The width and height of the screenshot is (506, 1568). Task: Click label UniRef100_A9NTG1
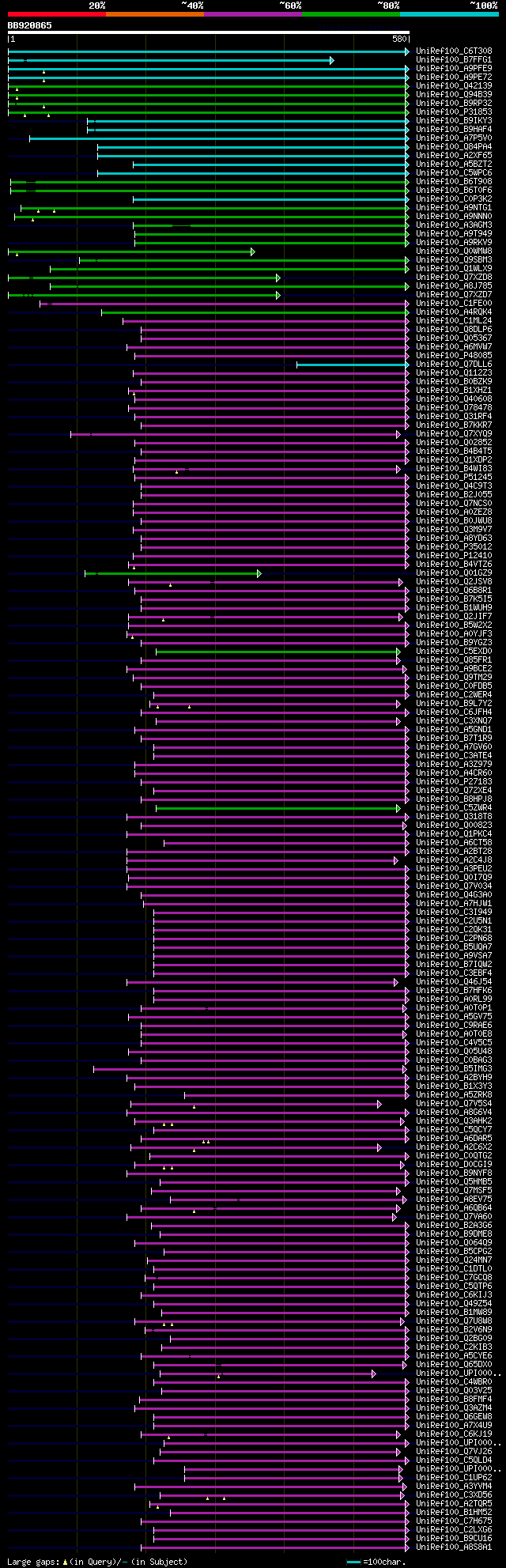point(454,208)
